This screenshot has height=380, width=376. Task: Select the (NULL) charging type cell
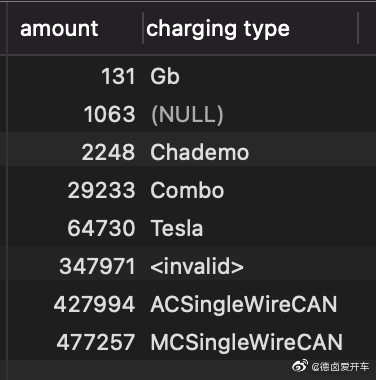point(187,114)
